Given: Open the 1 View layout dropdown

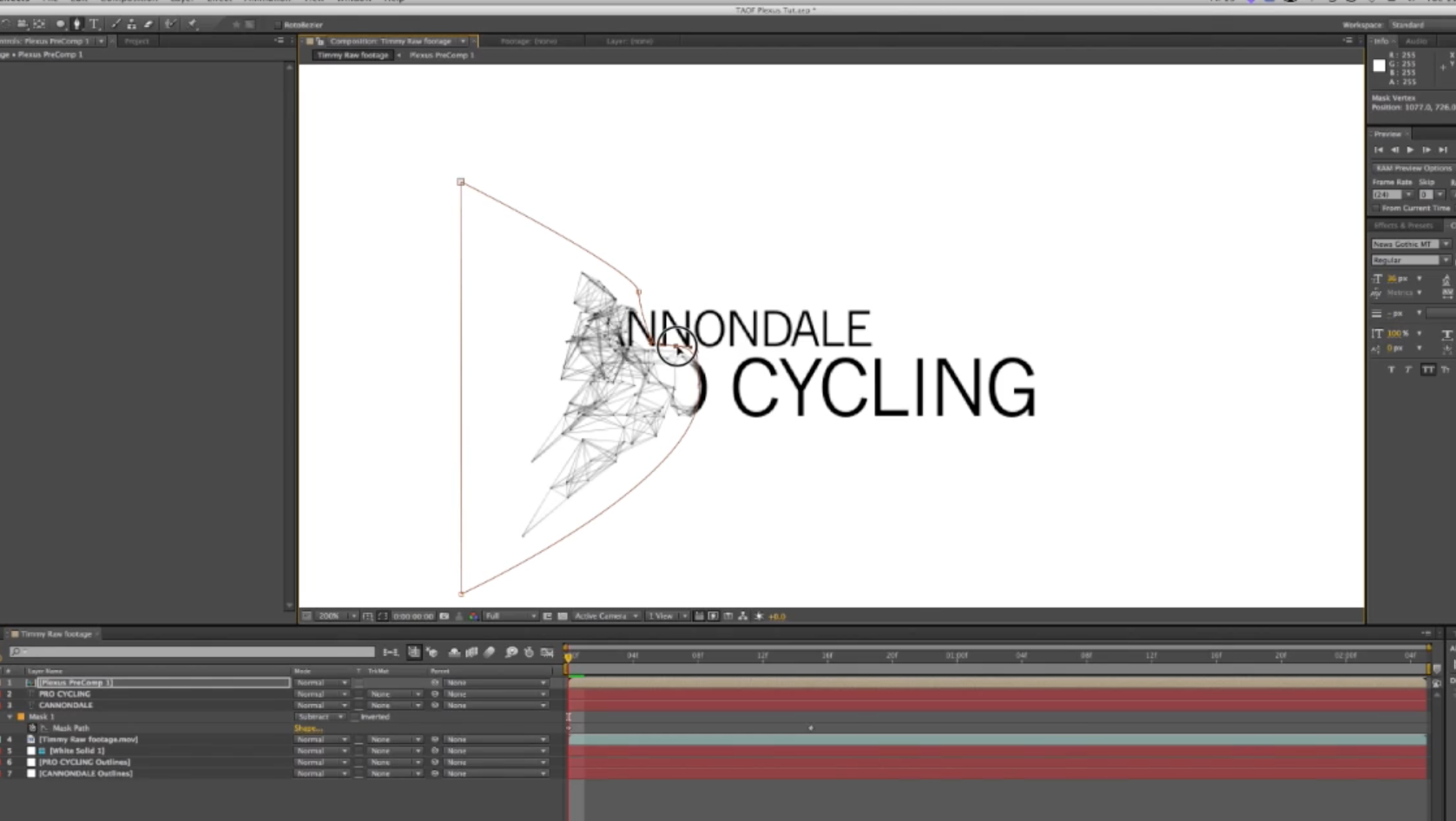Looking at the screenshot, I should point(666,616).
